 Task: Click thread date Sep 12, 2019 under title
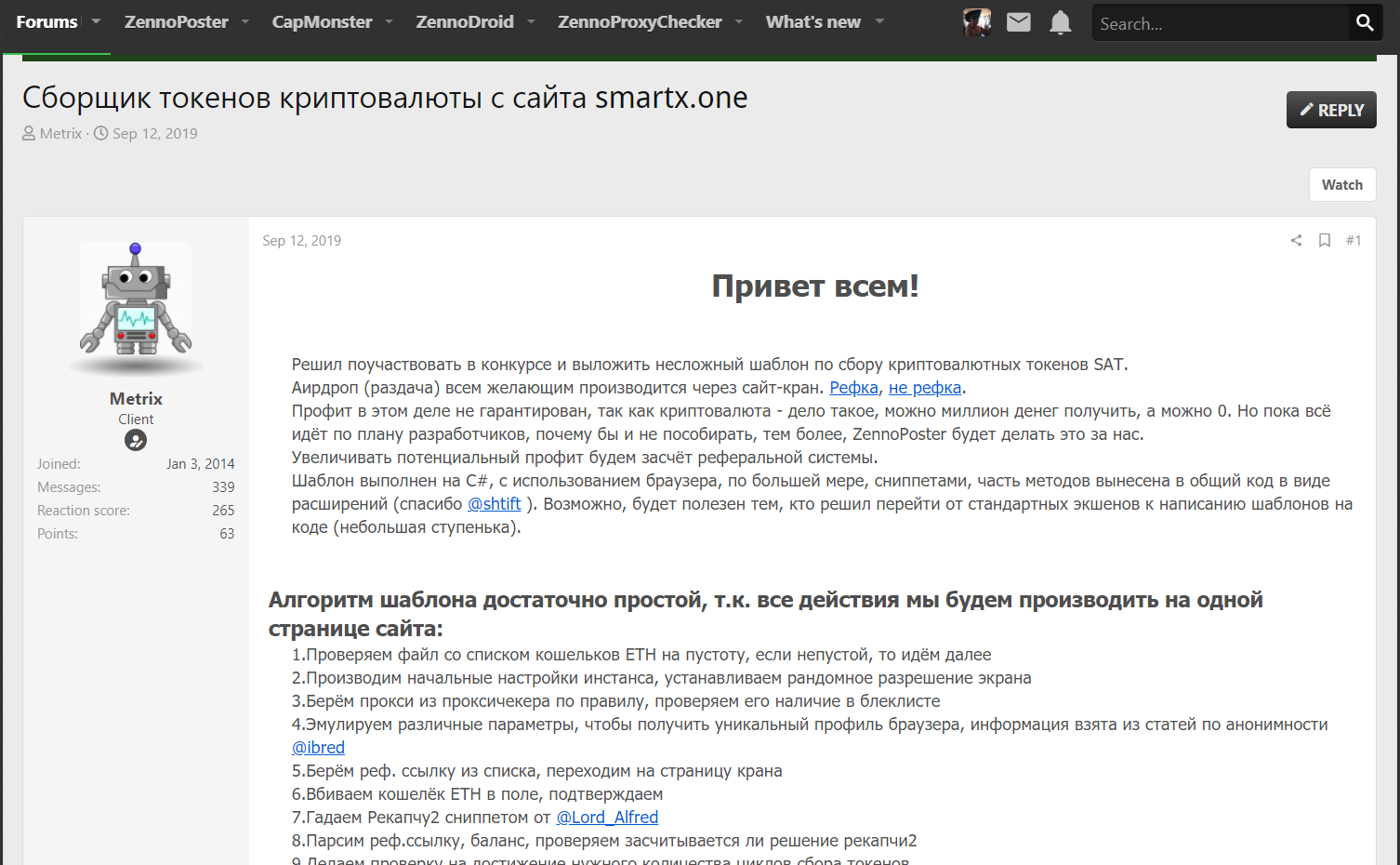tap(155, 133)
